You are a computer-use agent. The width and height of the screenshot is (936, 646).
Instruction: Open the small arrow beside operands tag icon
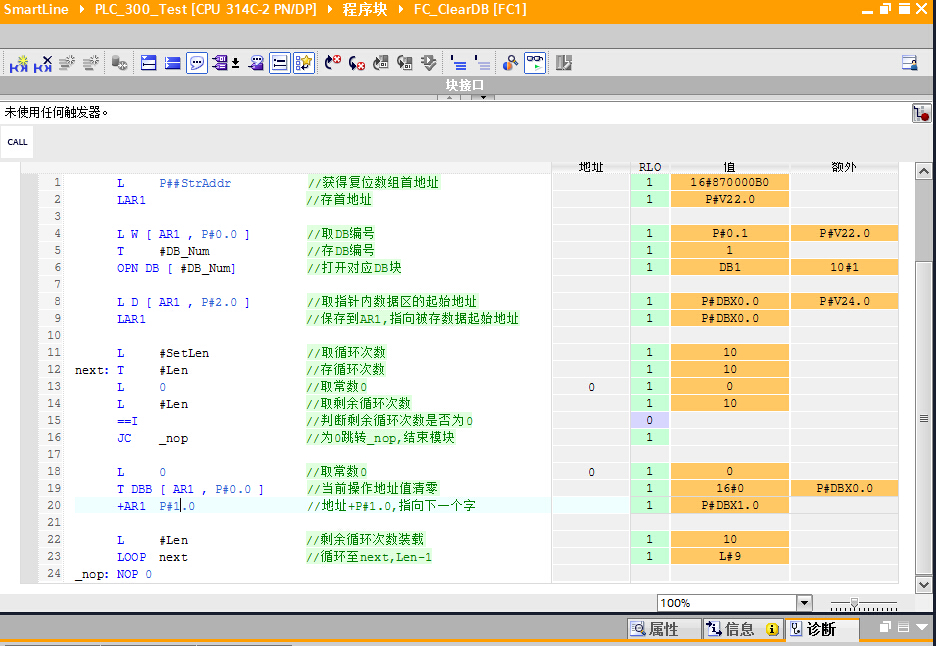(236, 63)
